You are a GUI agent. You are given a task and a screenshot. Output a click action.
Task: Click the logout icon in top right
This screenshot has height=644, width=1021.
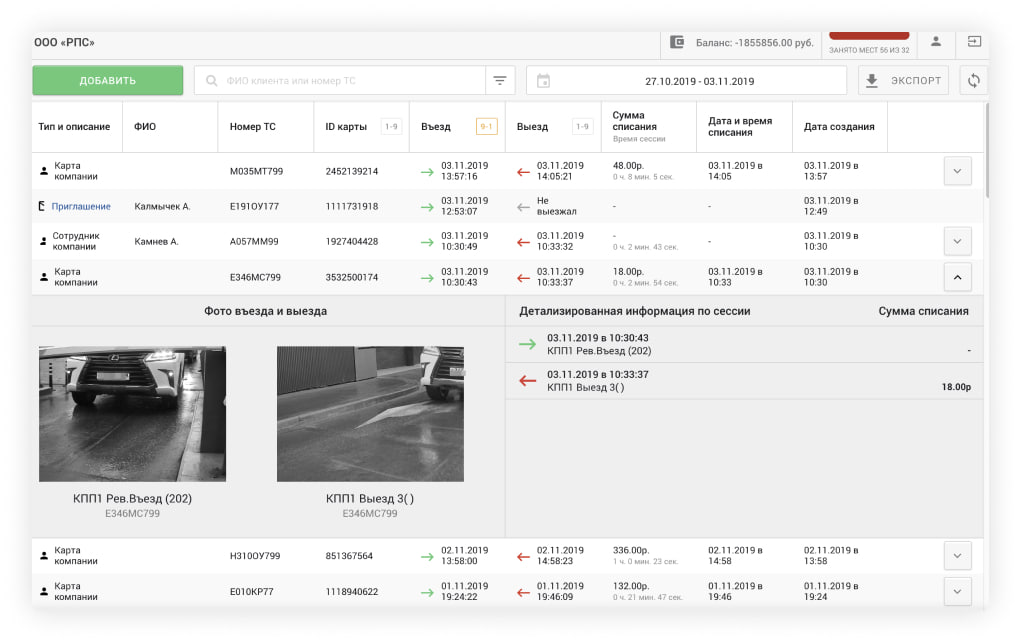point(973,42)
